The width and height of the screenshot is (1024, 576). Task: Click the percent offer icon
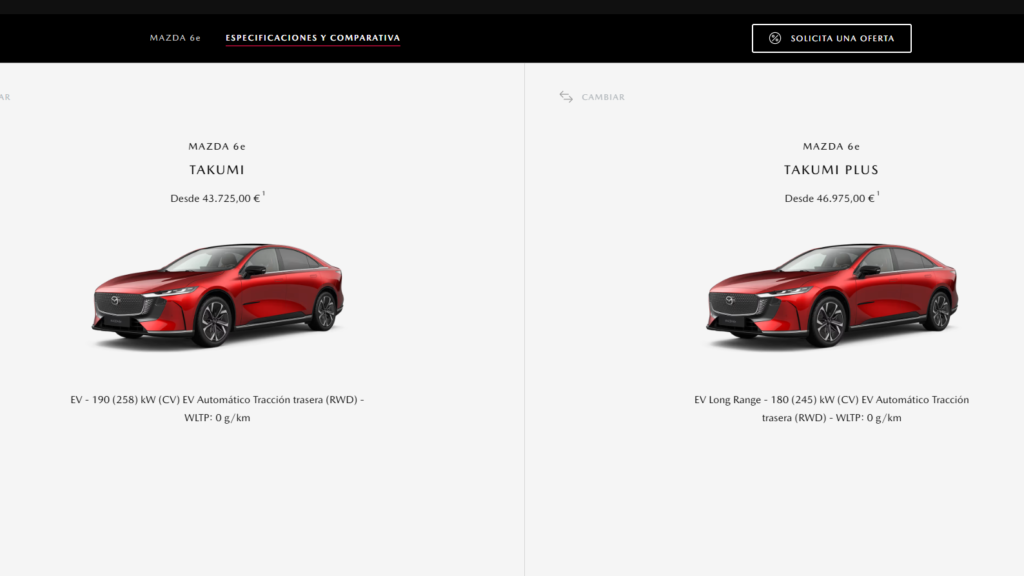coord(775,39)
